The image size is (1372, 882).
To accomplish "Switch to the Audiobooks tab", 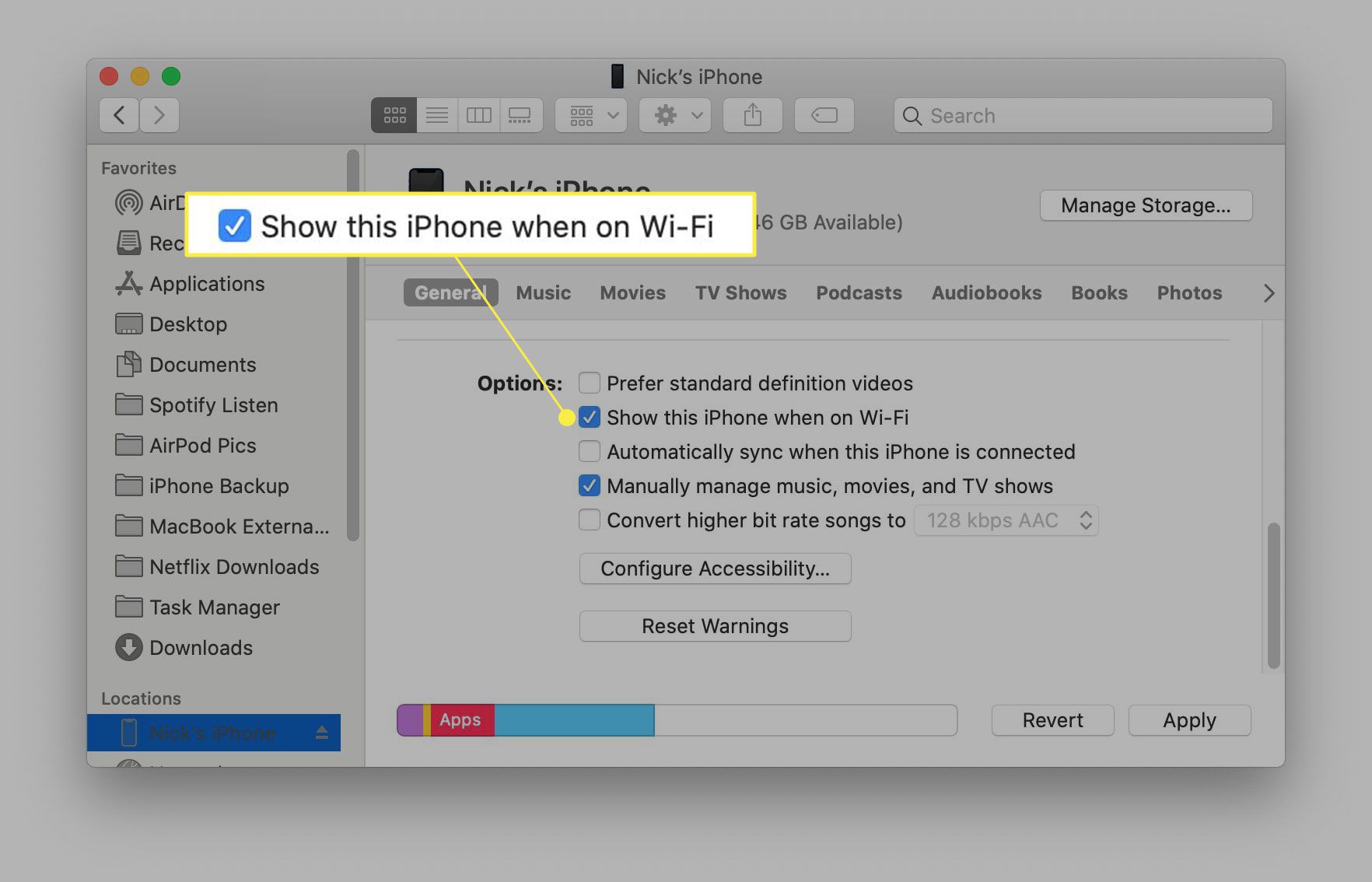I will point(986,292).
